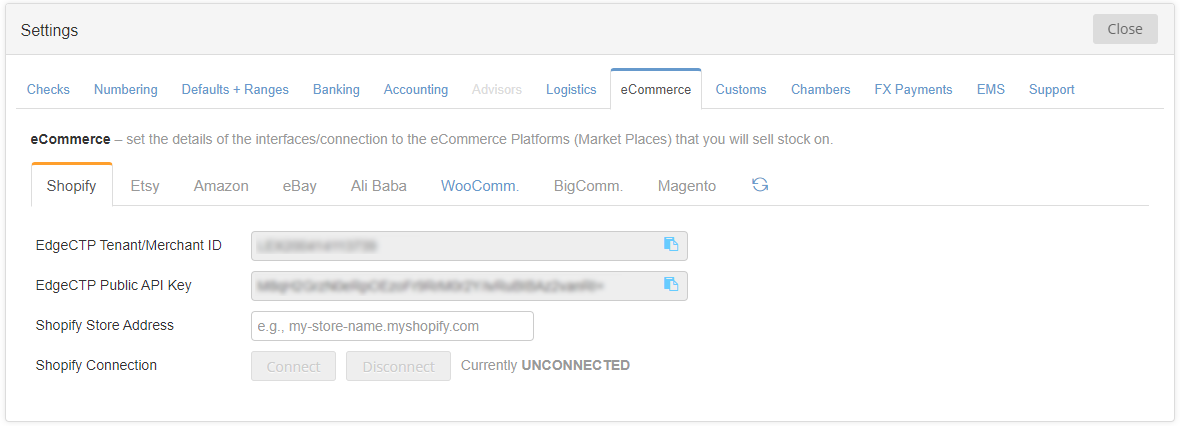Select the Shopify platform tab
The image size is (1180, 426).
pyautogui.click(x=71, y=186)
